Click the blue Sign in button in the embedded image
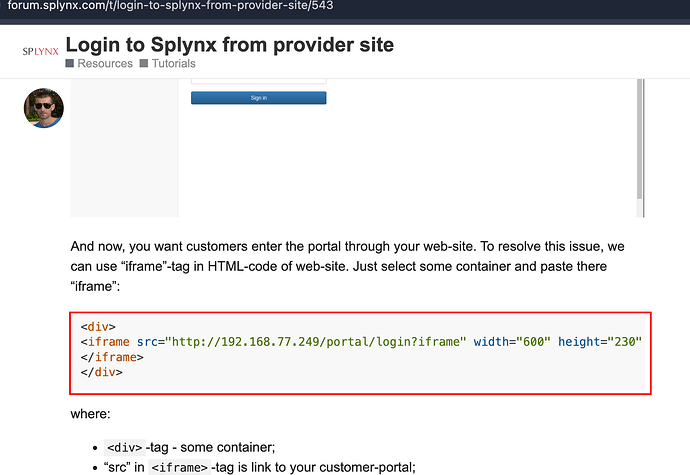The height and width of the screenshot is (475, 690). [x=259, y=98]
